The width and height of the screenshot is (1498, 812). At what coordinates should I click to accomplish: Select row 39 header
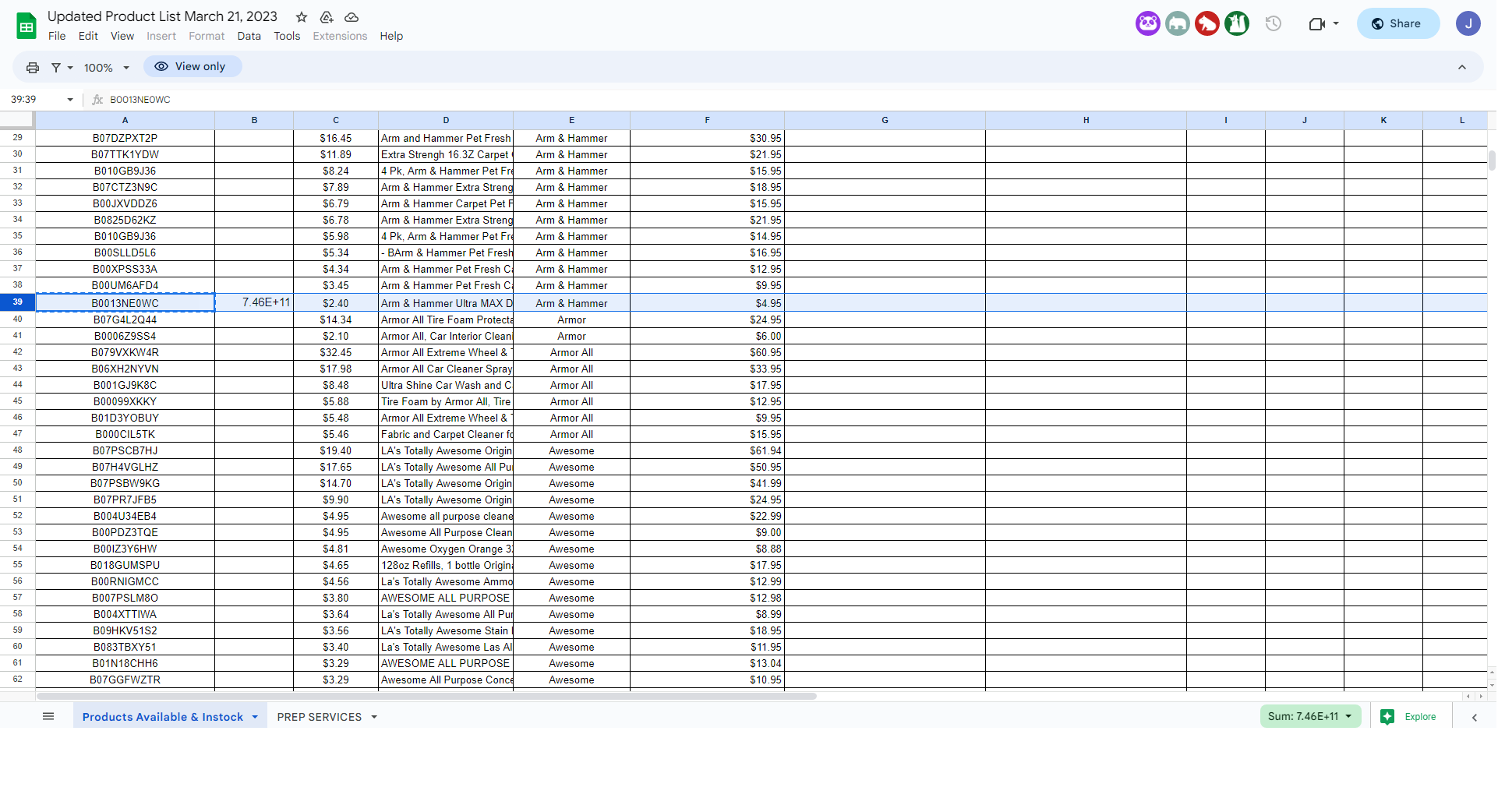[17, 302]
